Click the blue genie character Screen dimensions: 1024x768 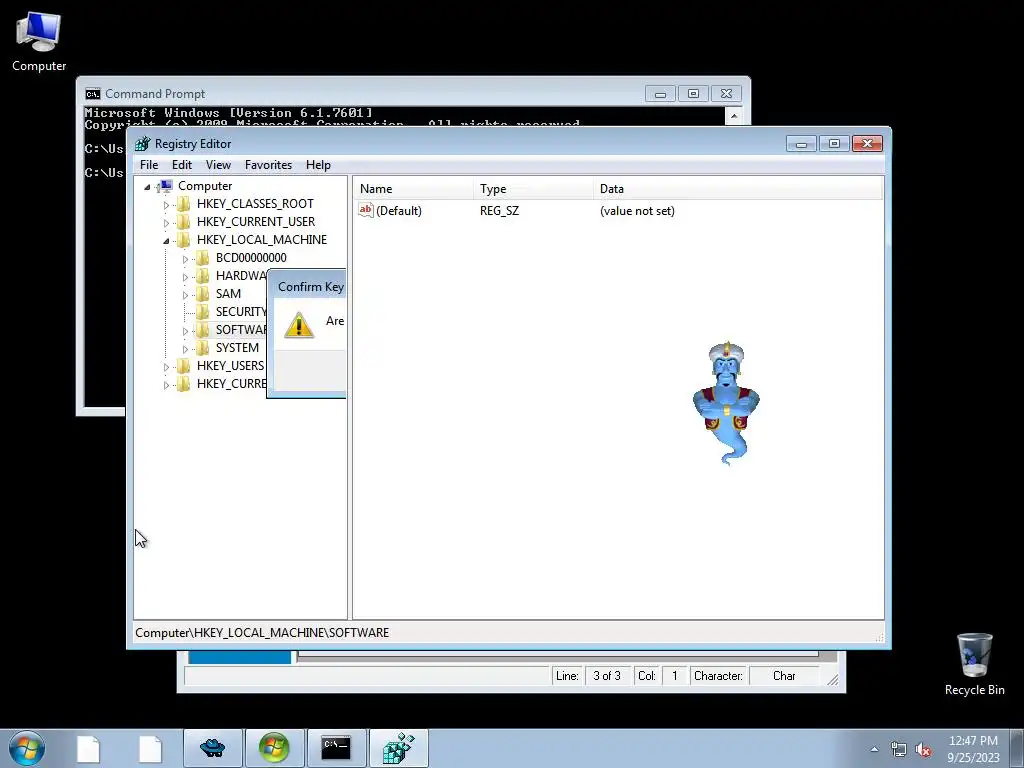(x=726, y=403)
